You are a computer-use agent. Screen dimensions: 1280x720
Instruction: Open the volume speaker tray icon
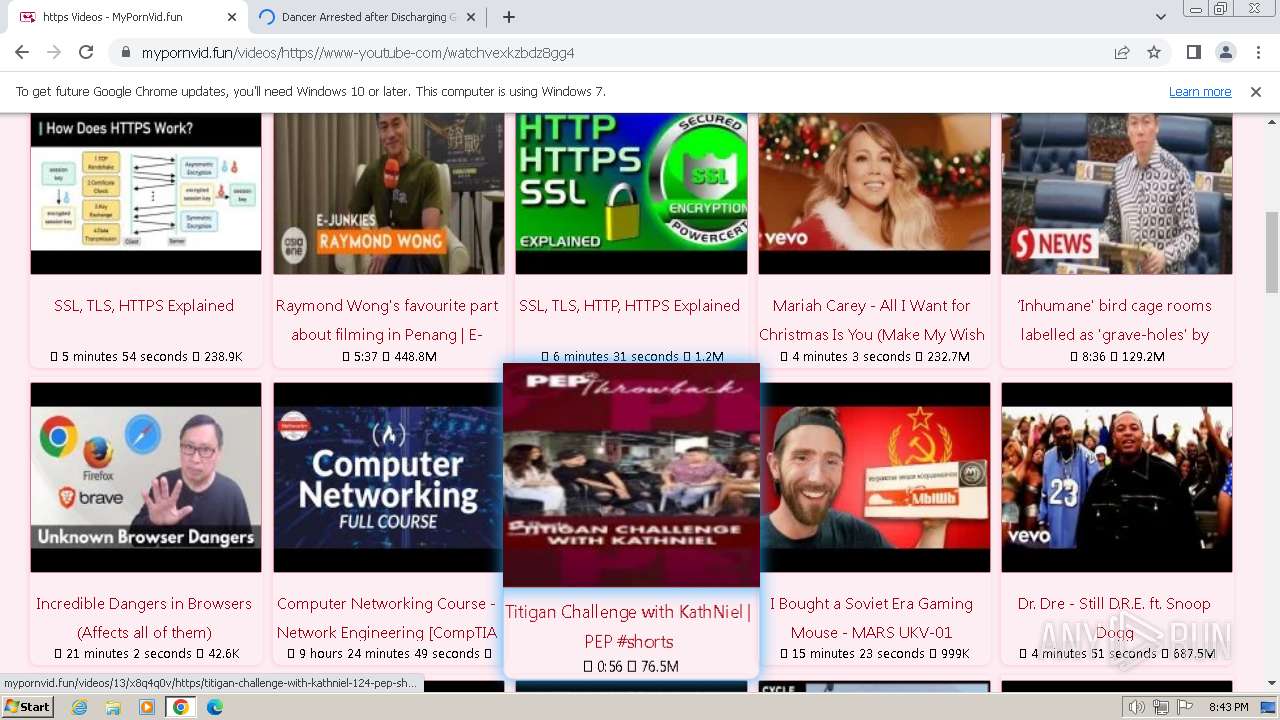(1137, 707)
